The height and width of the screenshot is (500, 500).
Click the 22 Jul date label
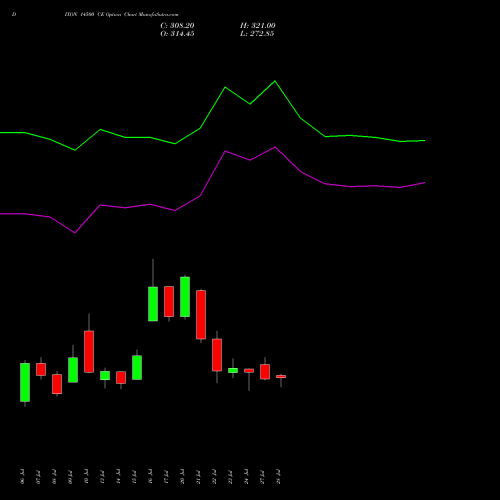(214, 477)
